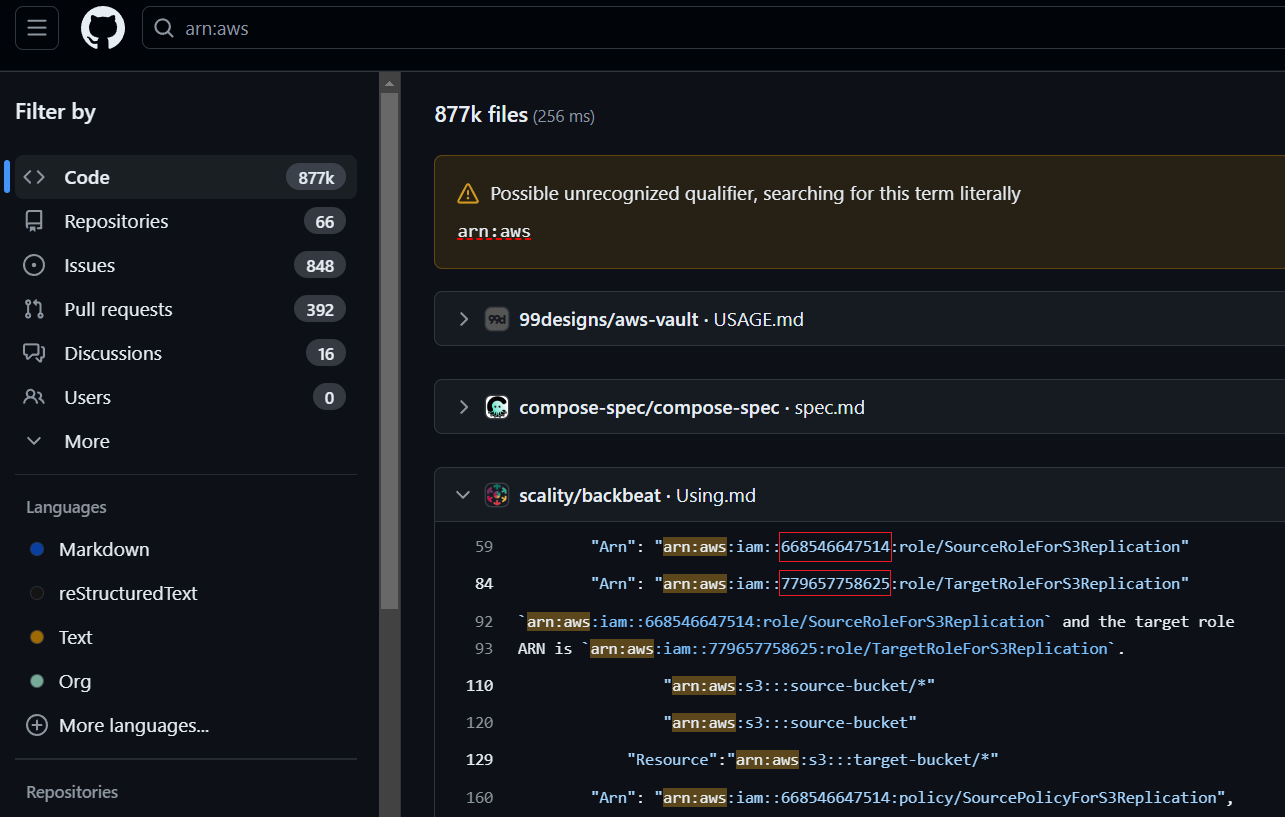Click the warning triangle icon
1285x817 pixels.
[x=468, y=194]
